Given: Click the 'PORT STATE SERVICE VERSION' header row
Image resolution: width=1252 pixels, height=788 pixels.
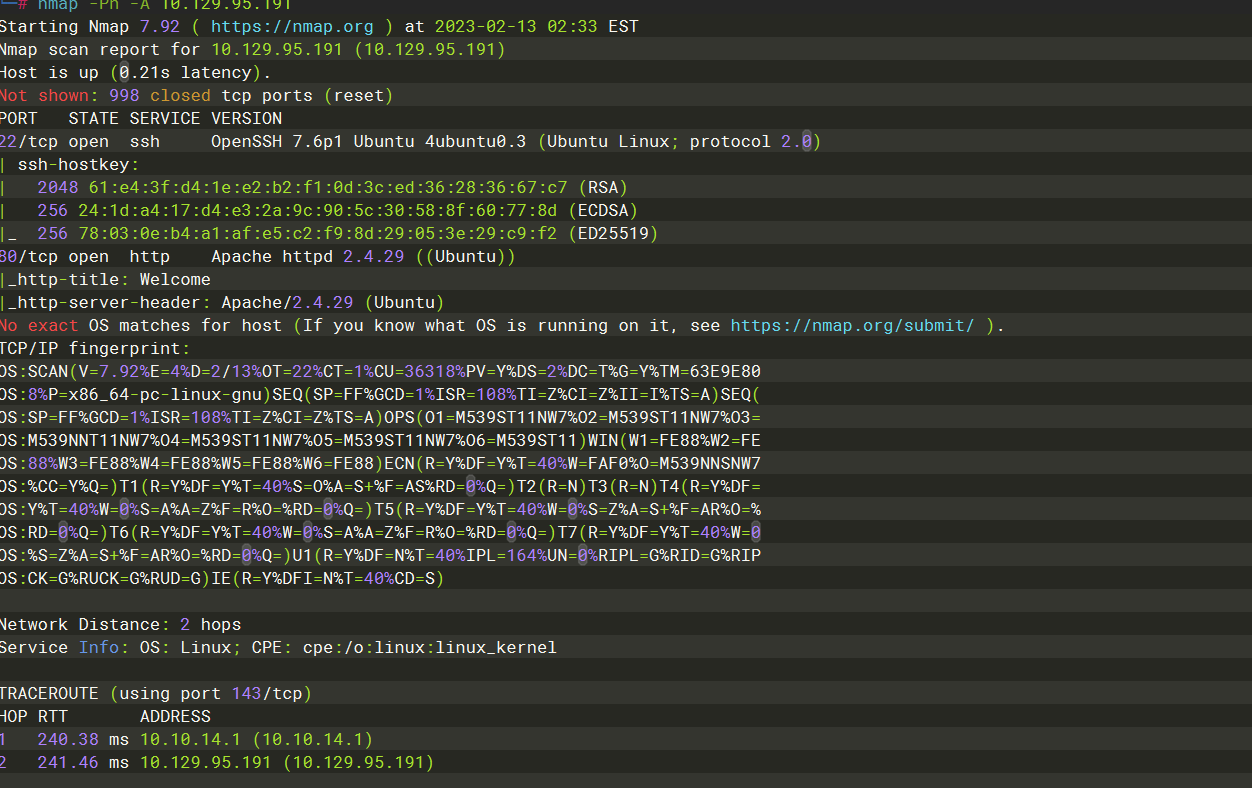Looking at the screenshot, I should coord(141,118).
